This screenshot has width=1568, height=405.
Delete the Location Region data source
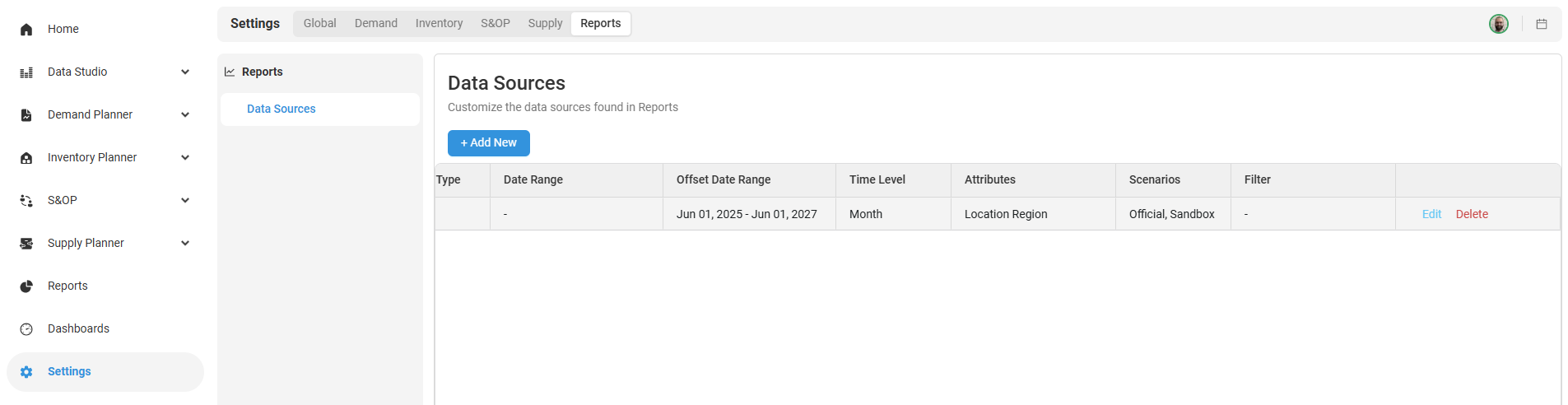1472,214
